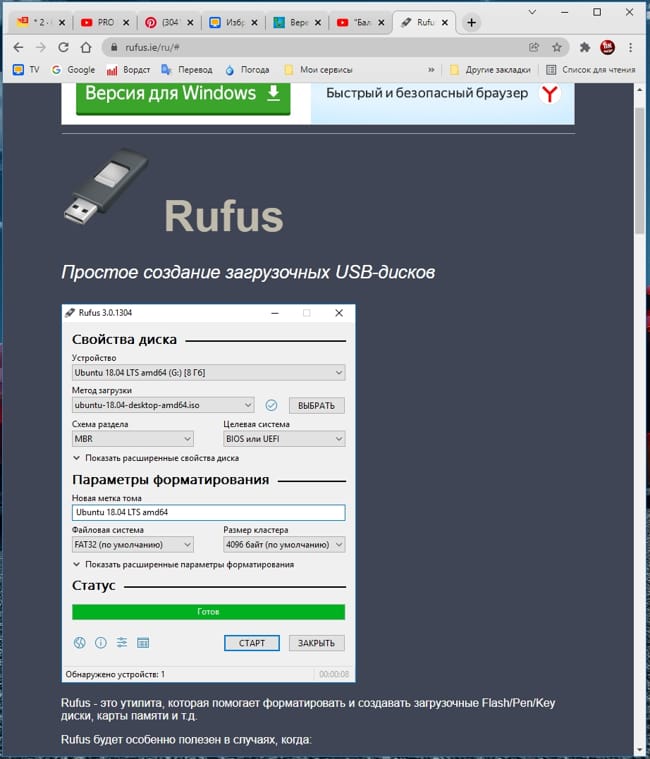Click the Rufus language globe icon

(x=80, y=643)
